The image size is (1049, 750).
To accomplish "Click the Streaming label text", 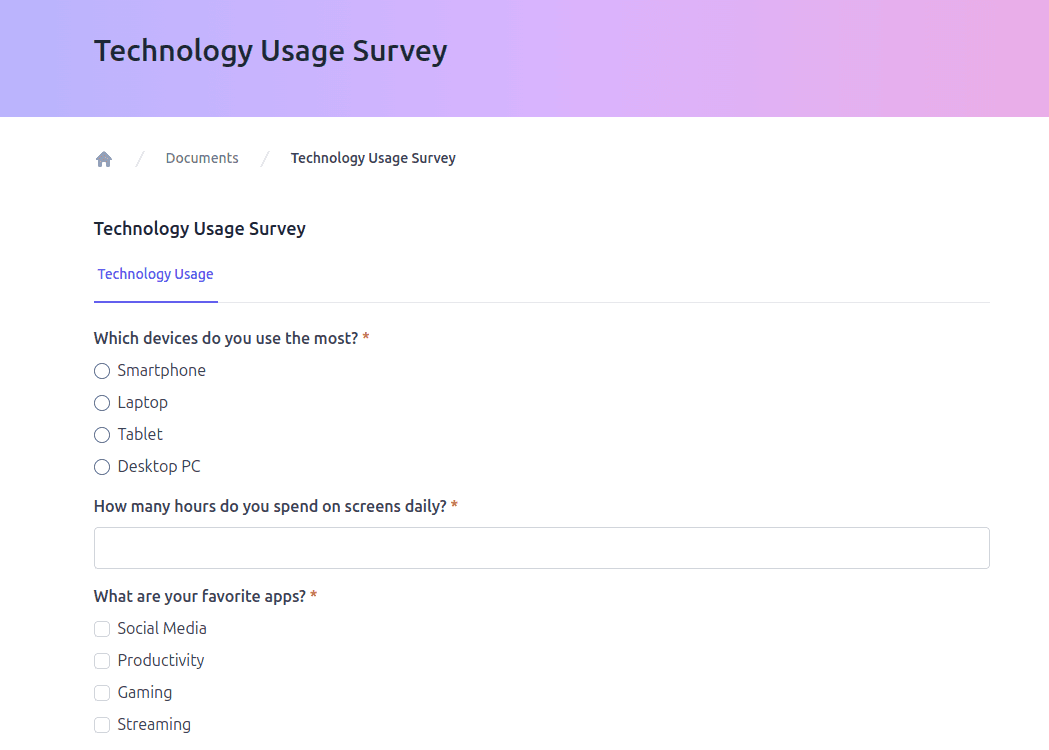I will (154, 725).
